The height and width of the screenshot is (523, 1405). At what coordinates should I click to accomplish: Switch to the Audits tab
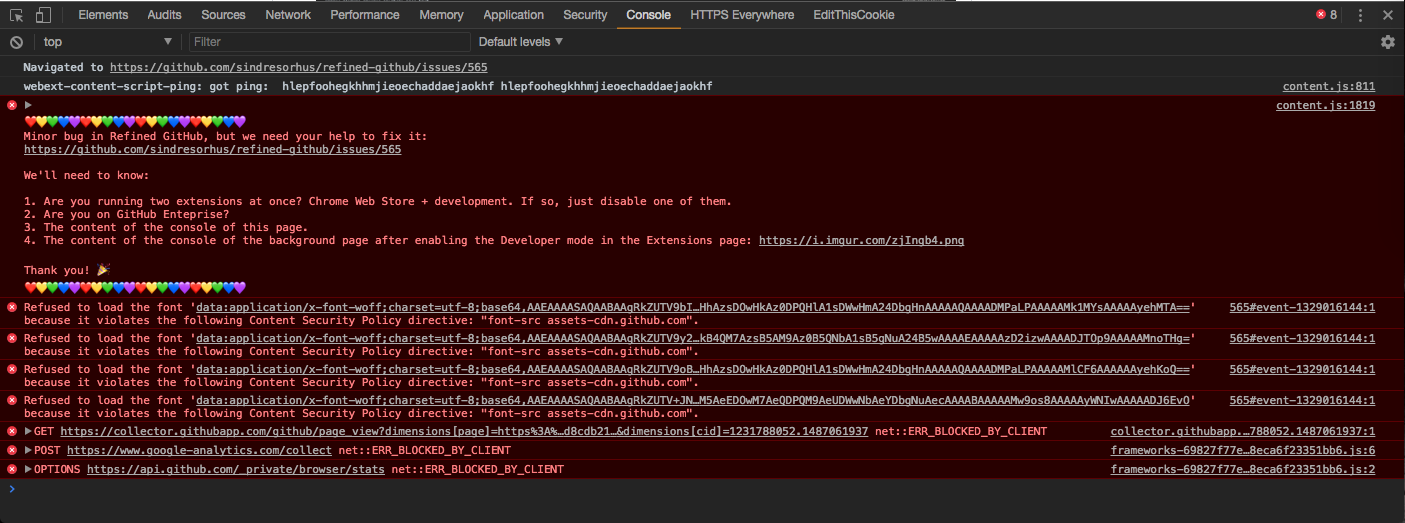coord(164,15)
